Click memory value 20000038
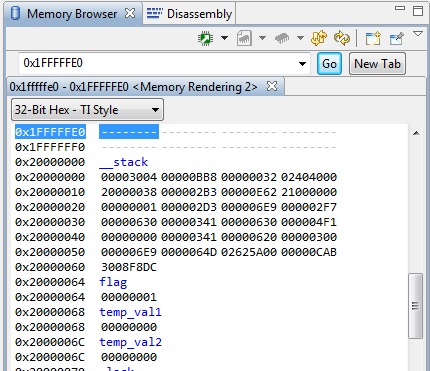Viewport: 430px width, 371px height. [x=129, y=192]
